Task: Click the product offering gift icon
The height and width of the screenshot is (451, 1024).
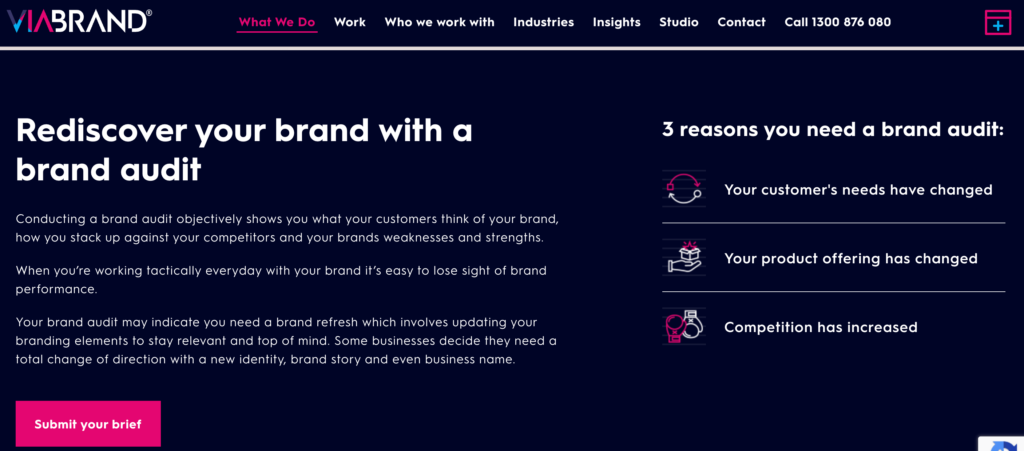Action: pos(684,257)
